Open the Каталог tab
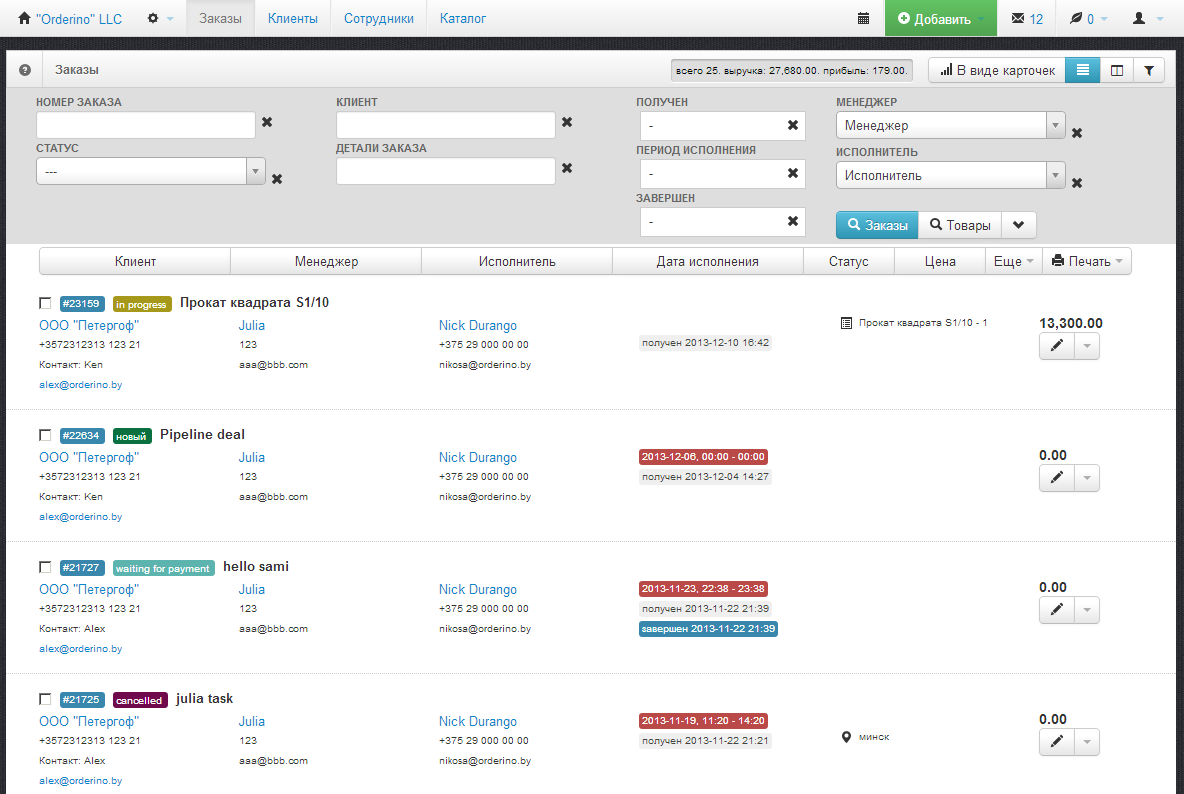Viewport: 1184px width, 794px height. pyautogui.click(x=463, y=19)
